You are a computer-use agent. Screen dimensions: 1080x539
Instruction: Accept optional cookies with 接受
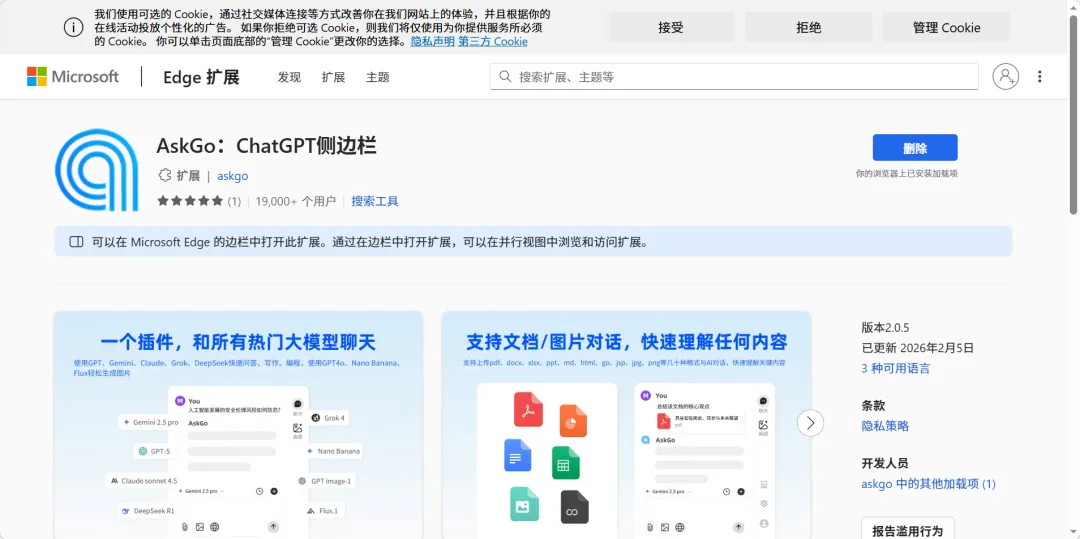[671, 28]
